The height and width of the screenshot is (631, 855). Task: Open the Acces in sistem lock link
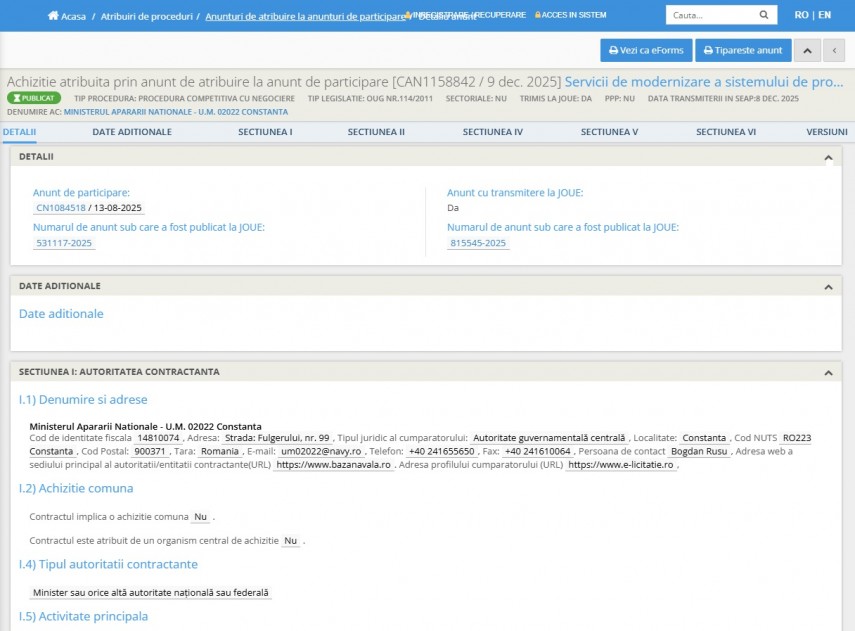pos(570,15)
